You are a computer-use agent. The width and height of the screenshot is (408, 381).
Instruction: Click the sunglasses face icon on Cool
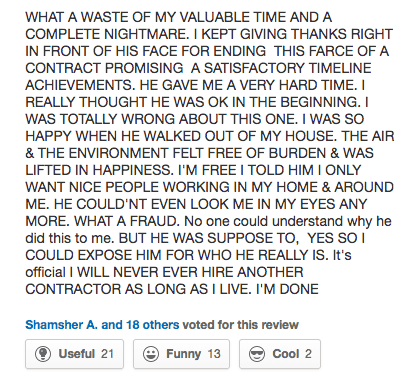(257, 354)
